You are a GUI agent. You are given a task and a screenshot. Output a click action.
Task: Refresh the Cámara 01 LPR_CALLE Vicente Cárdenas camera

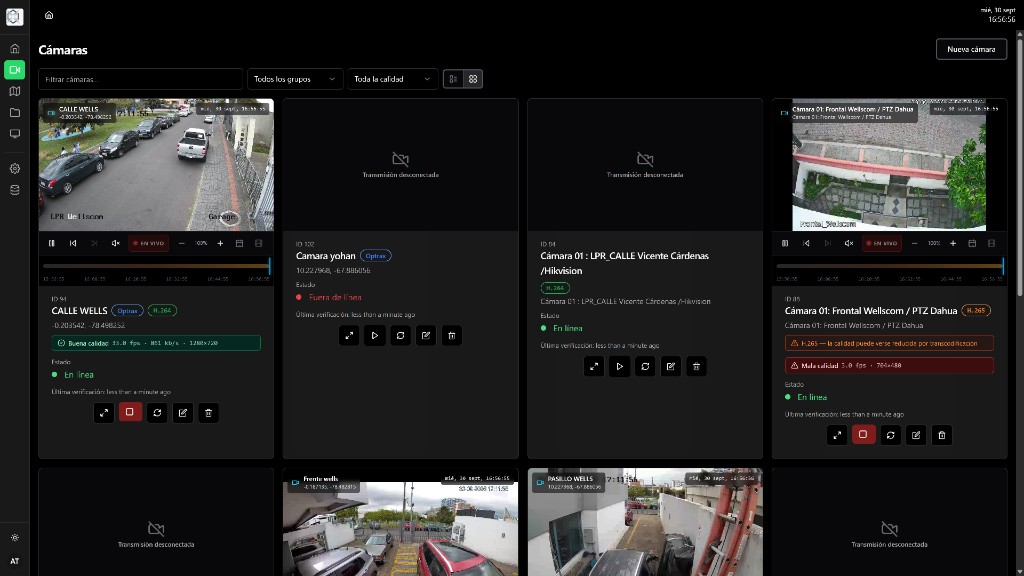[645, 366]
